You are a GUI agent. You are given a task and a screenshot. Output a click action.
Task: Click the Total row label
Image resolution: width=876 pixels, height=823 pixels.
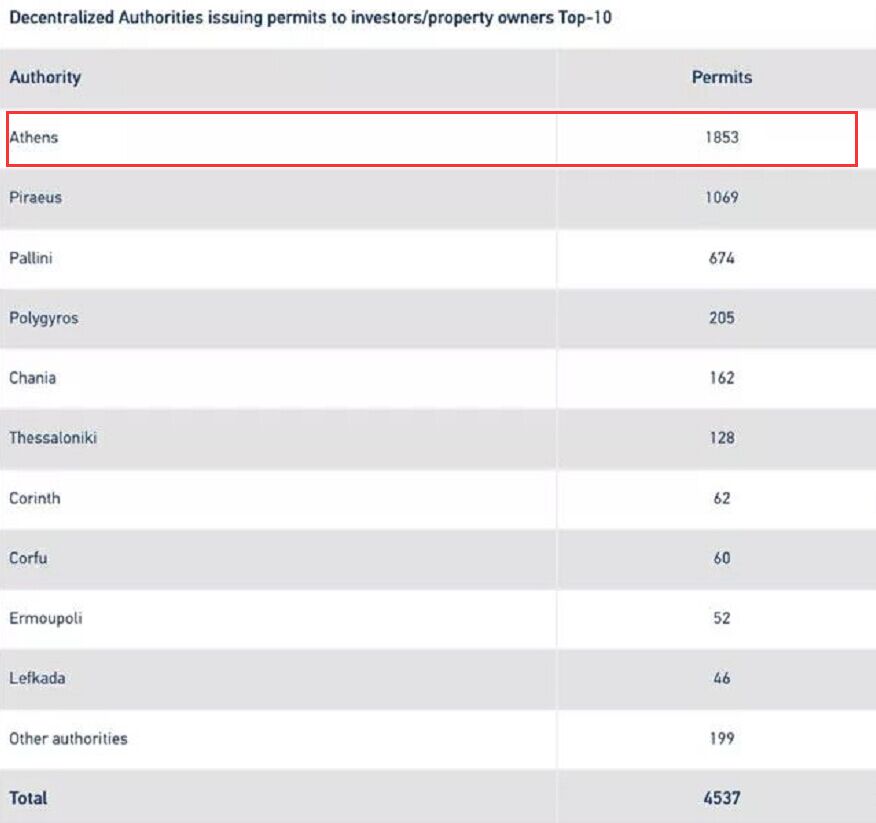click(28, 798)
